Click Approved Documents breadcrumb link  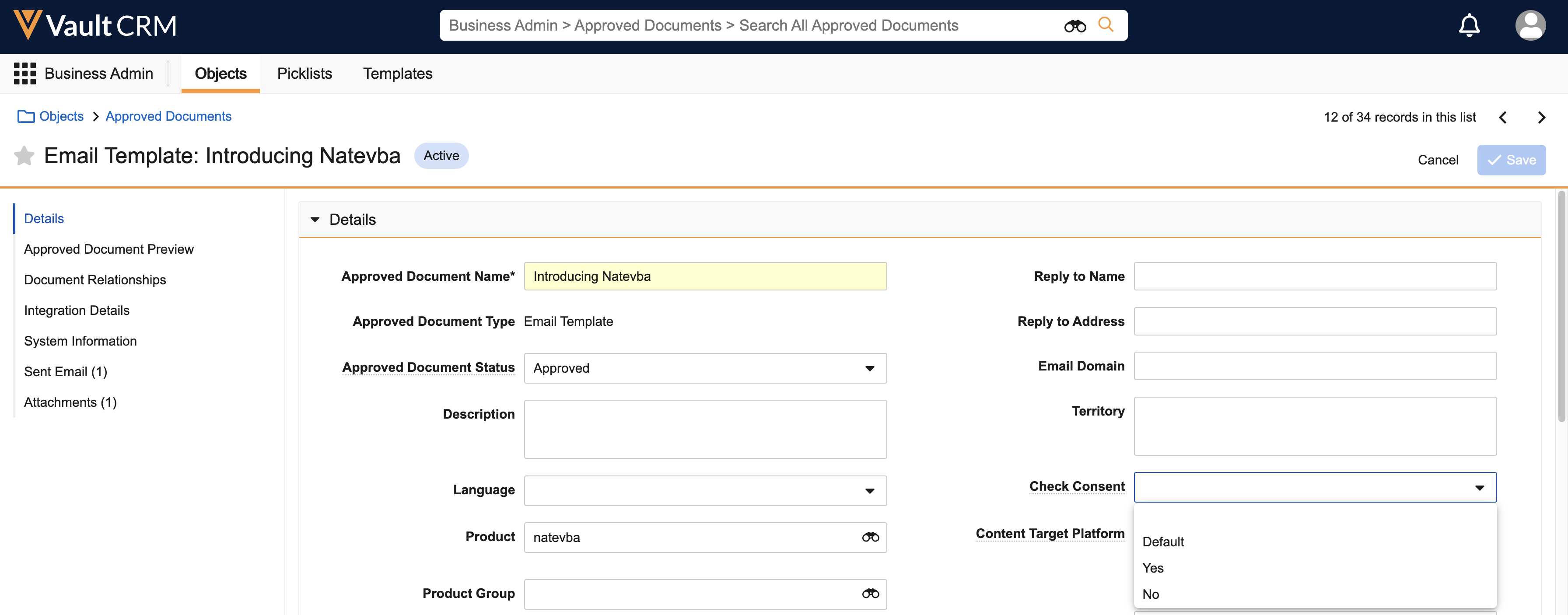(x=168, y=116)
